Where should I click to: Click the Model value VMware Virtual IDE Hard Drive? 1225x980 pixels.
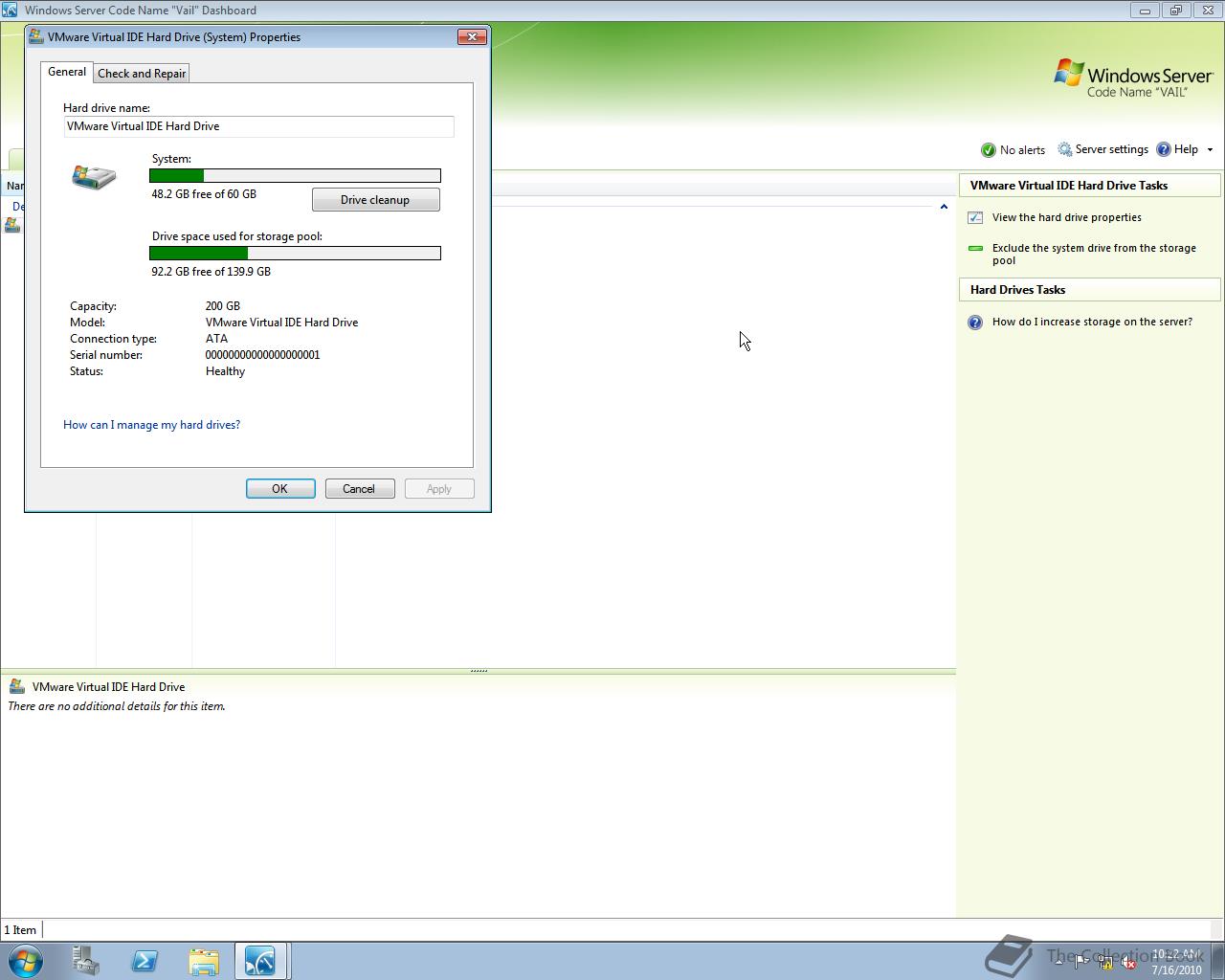(x=281, y=323)
